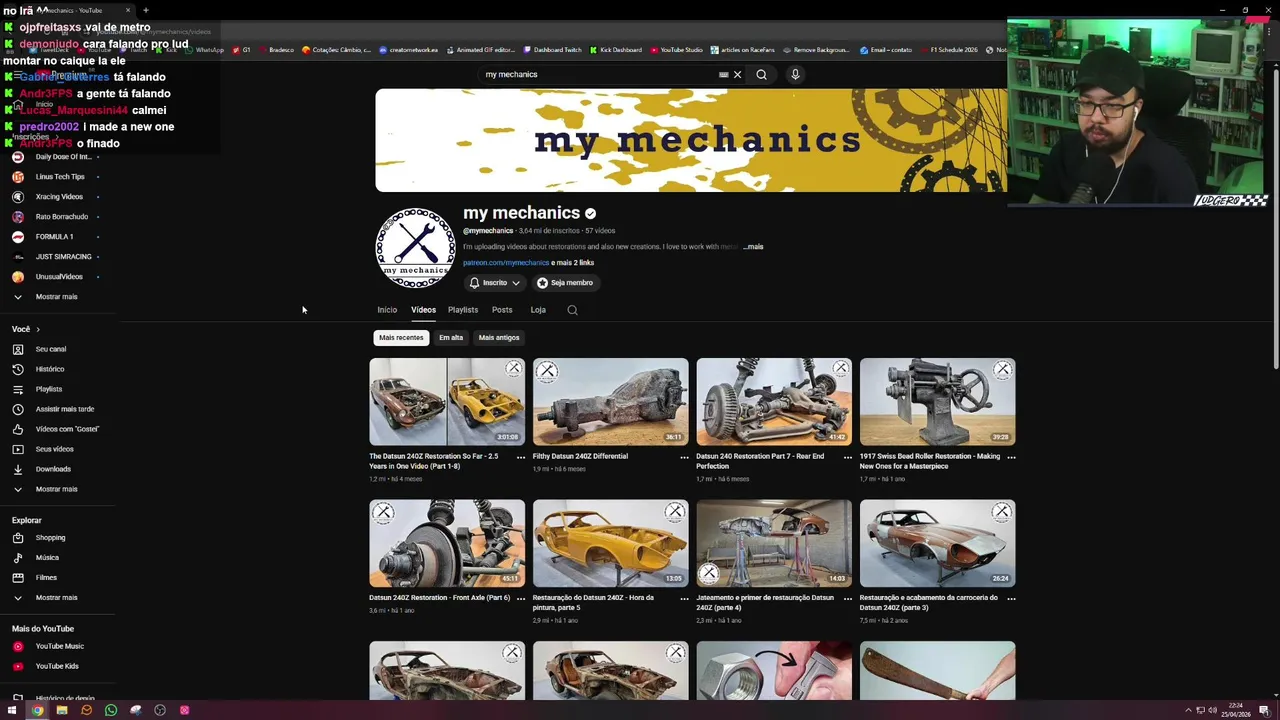Open Restauração do Datsun 240Z parte 5 title
Viewport: 1280px width, 720px height.
tap(594, 602)
